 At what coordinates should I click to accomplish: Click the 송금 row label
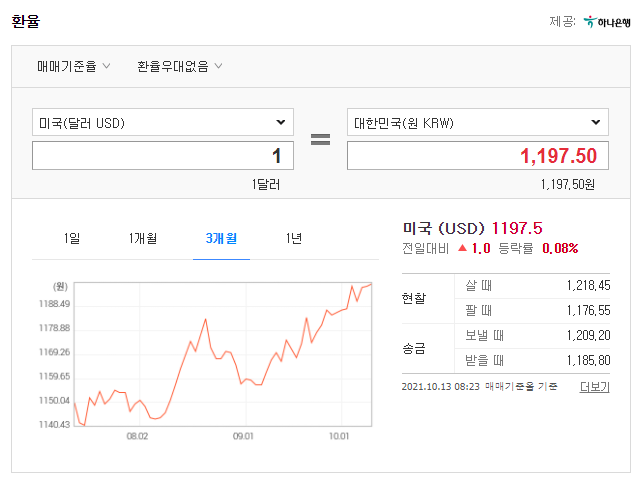click(414, 348)
